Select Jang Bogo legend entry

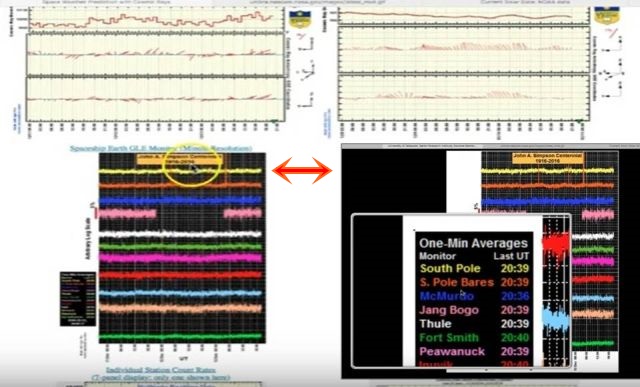pyautogui.click(x=449, y=310)
